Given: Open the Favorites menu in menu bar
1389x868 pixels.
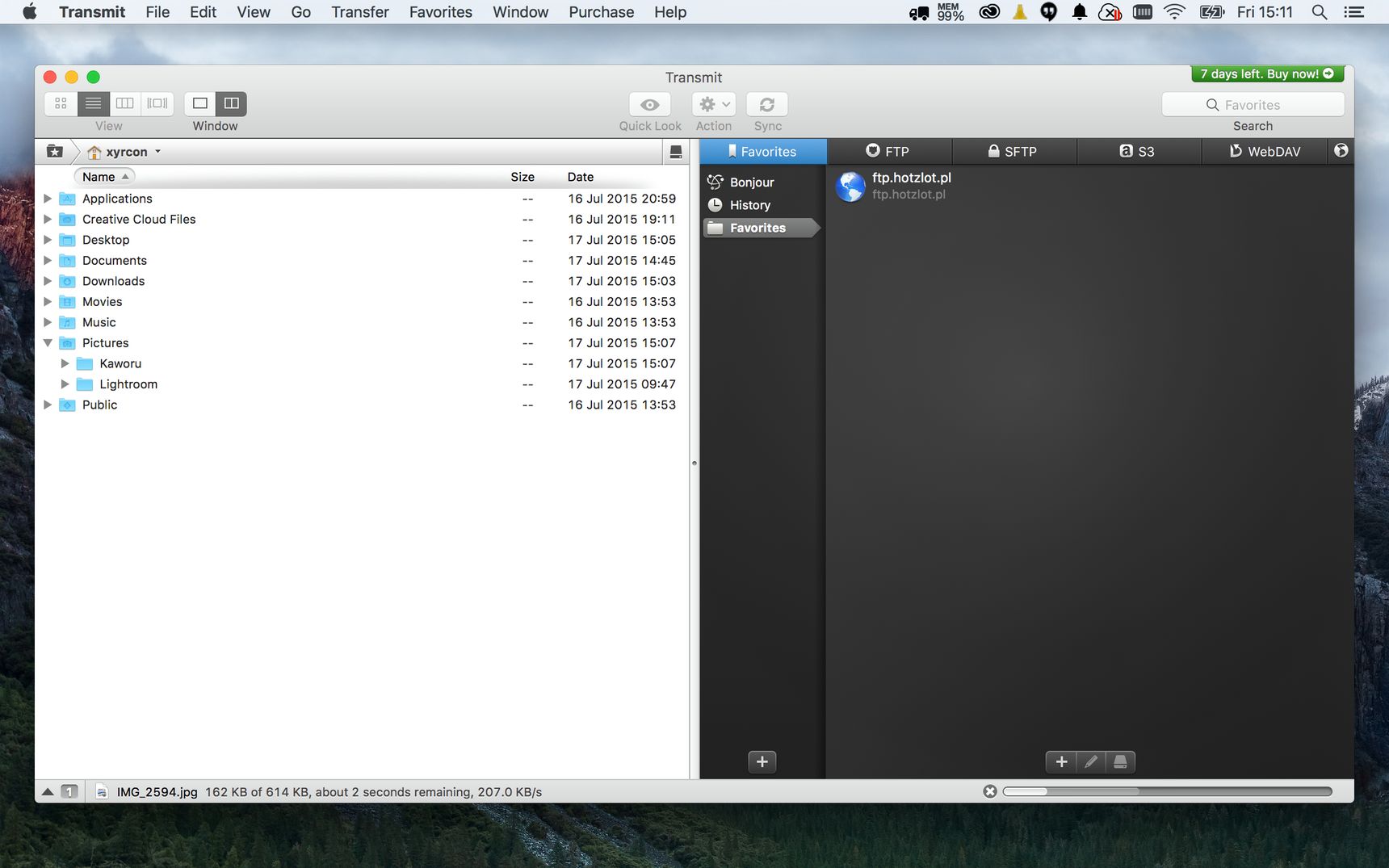Looking at the screenshot, I should [441, 12].
